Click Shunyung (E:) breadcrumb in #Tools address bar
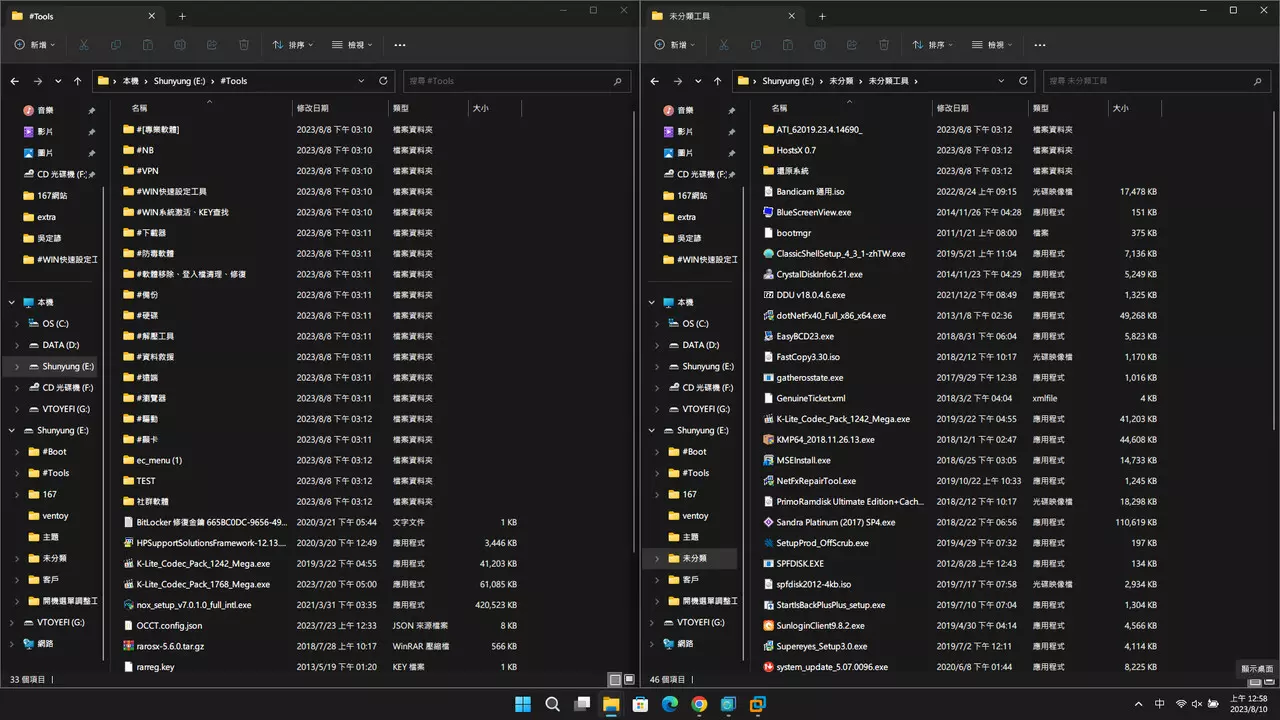Screen dimensions: 1280x720 point(180,81)
